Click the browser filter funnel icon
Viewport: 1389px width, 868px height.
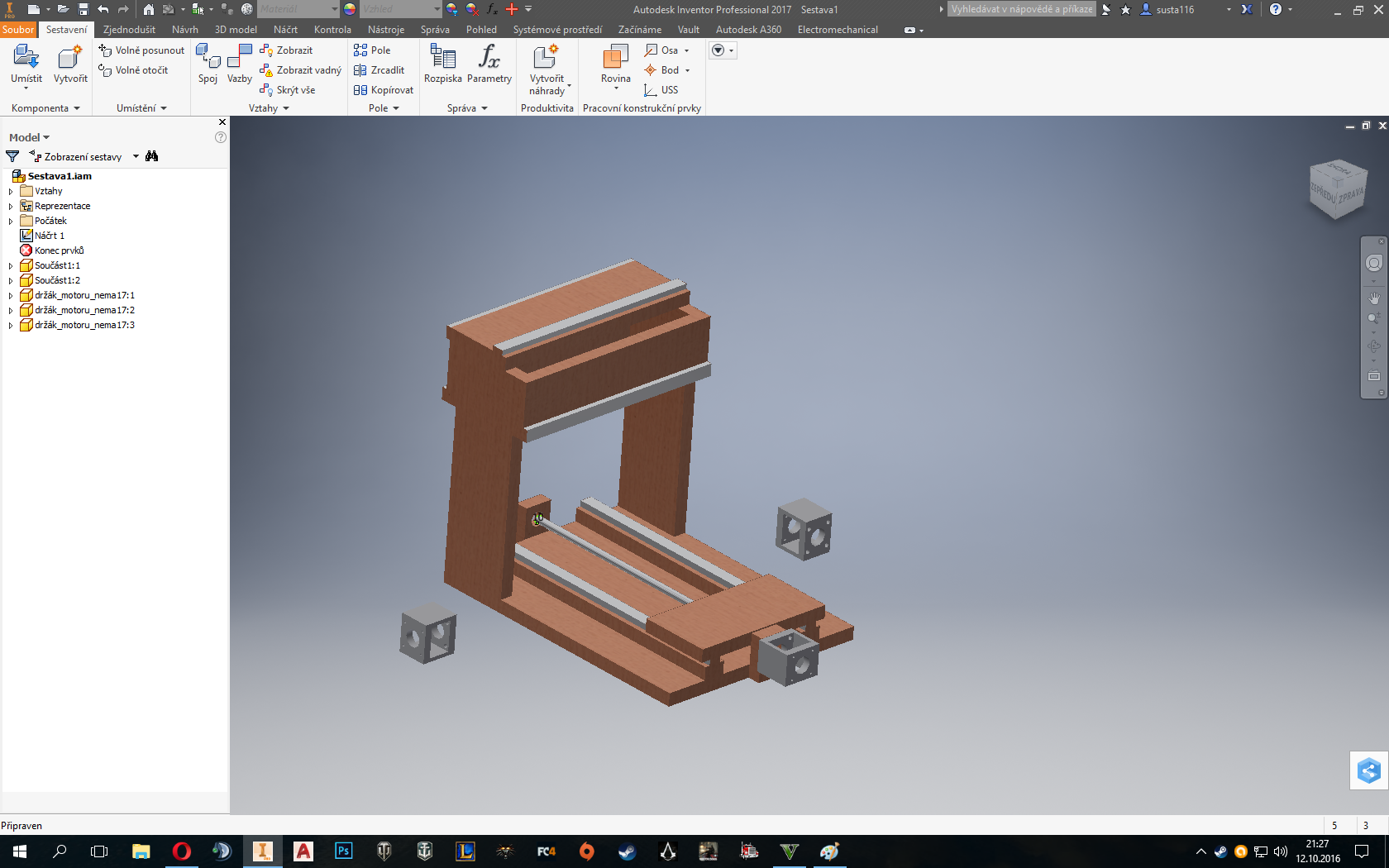12,156
